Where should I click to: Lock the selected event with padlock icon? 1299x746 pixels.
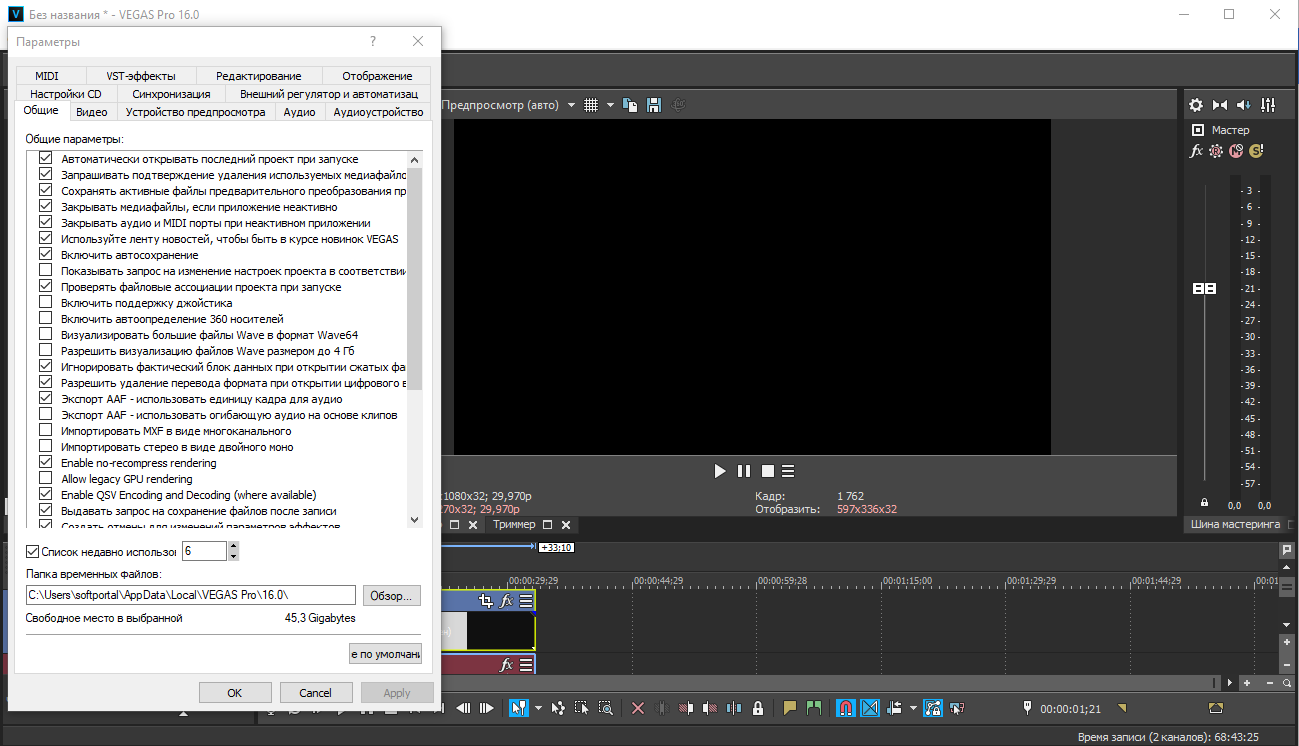(x=758, y=708)
